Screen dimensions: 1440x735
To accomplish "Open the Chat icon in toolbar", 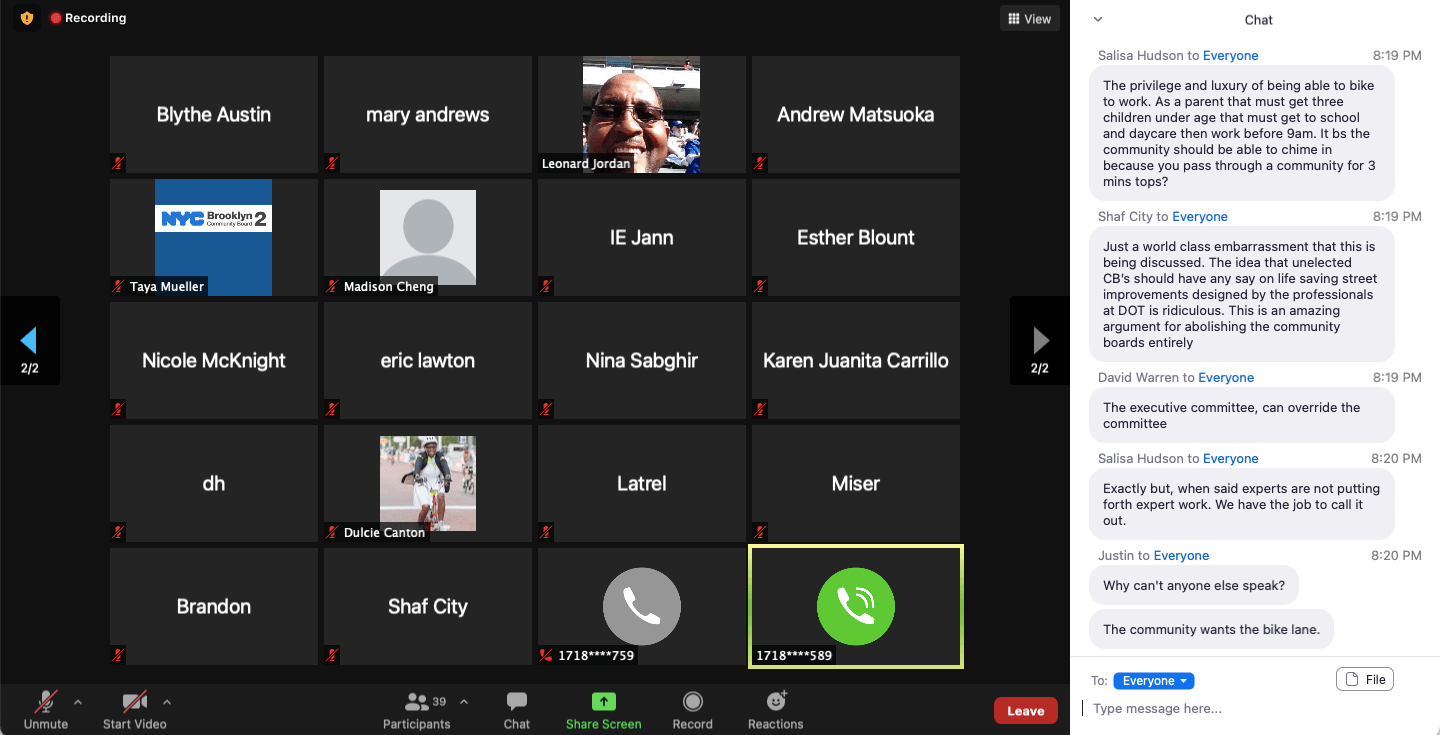I will tap(517, 702).
